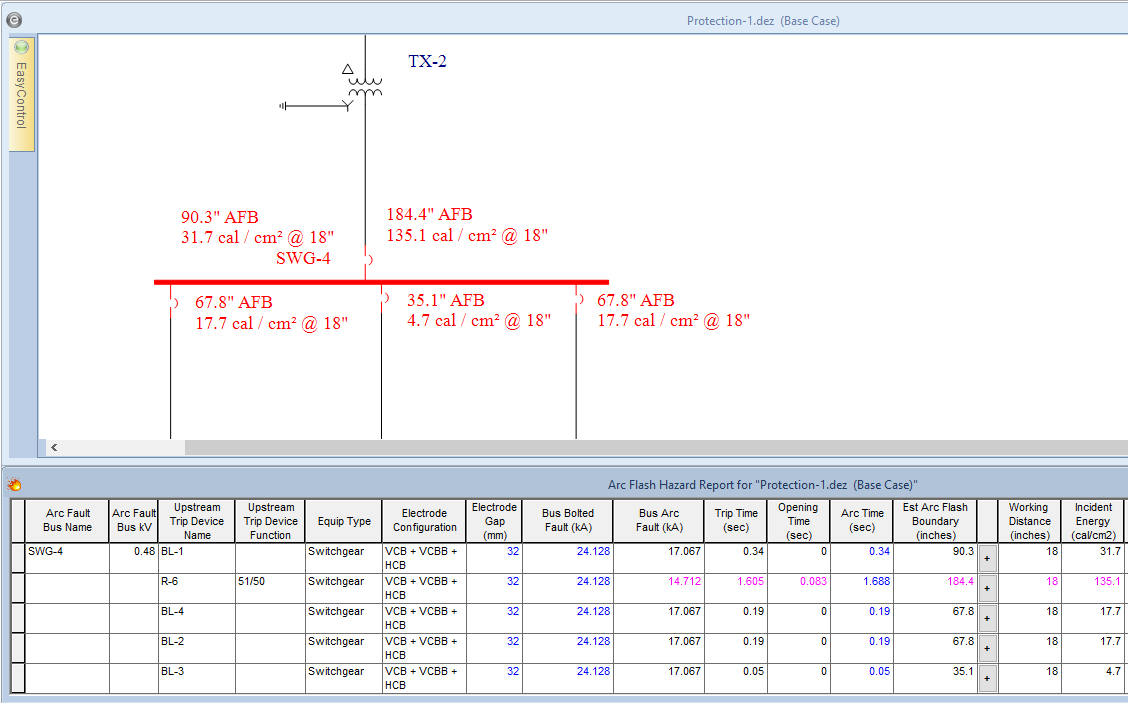Click the TX-2 transformer symbol
This screenshot has width=1128, height=704.
(x=365, y=87)
